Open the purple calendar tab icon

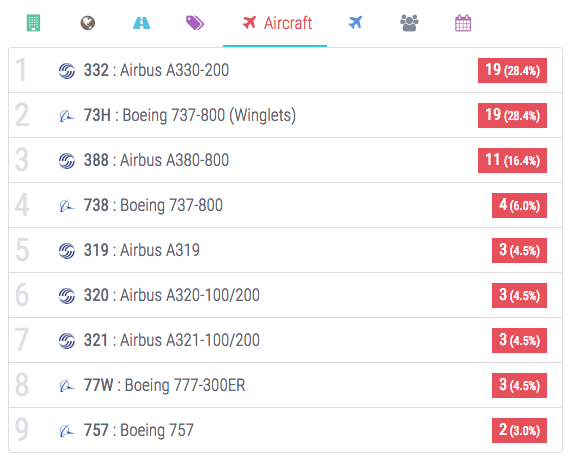click(463, 23)
